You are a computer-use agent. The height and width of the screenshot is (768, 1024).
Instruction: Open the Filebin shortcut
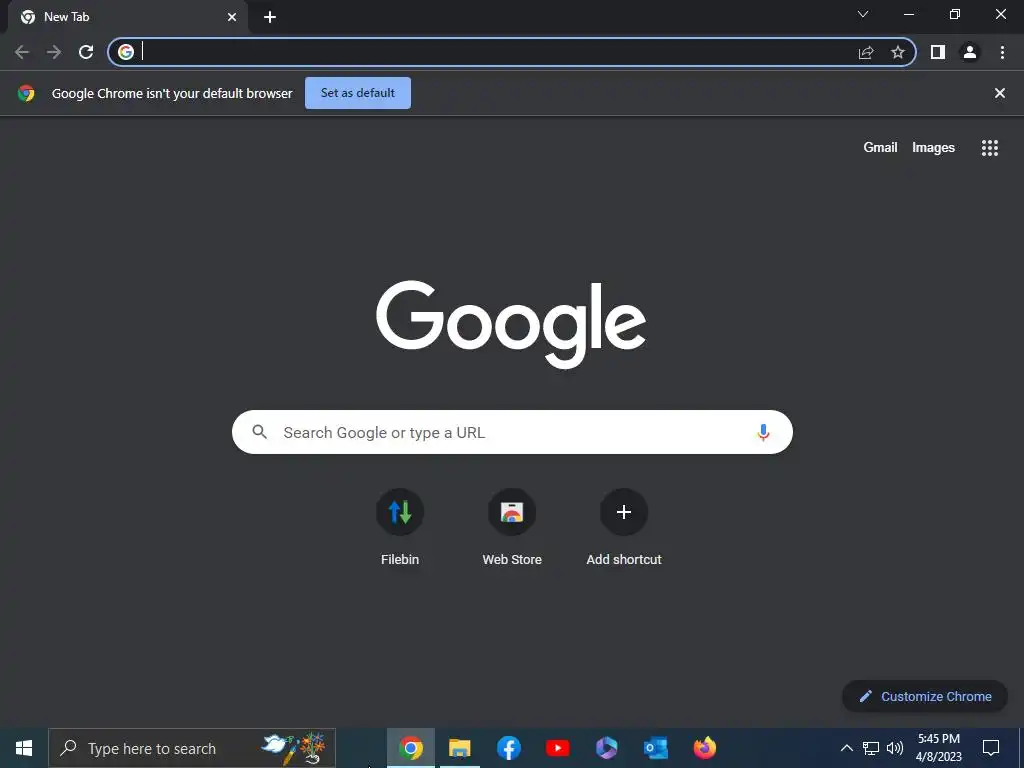pyautogui.click(x=400, y=527)
